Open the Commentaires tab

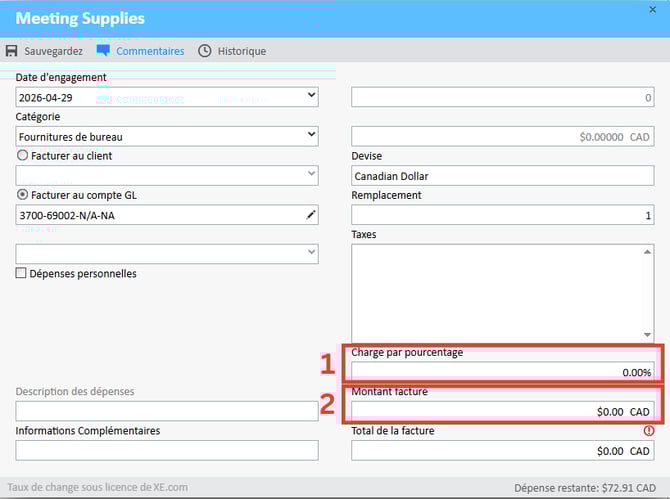click(150, 51)
